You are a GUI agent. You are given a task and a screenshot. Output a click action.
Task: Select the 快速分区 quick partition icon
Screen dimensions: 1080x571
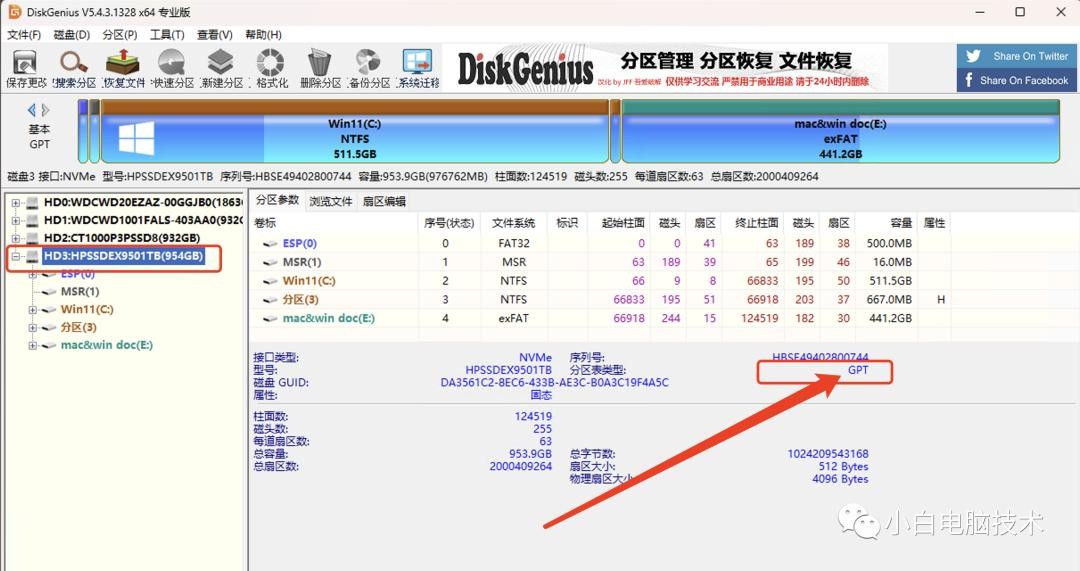click(x=172, y=67)
